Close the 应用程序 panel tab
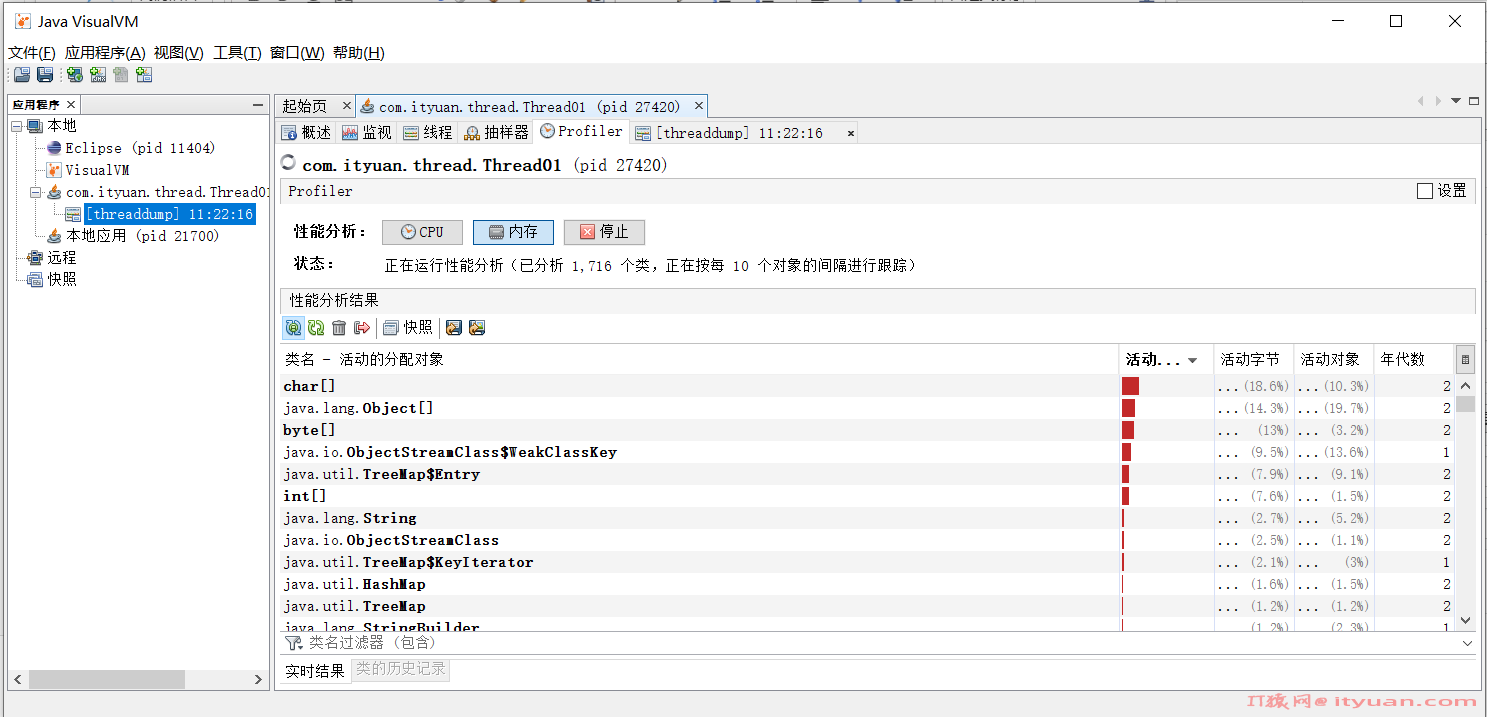This screenshot has width=1487, height=717. coord(71,105)
